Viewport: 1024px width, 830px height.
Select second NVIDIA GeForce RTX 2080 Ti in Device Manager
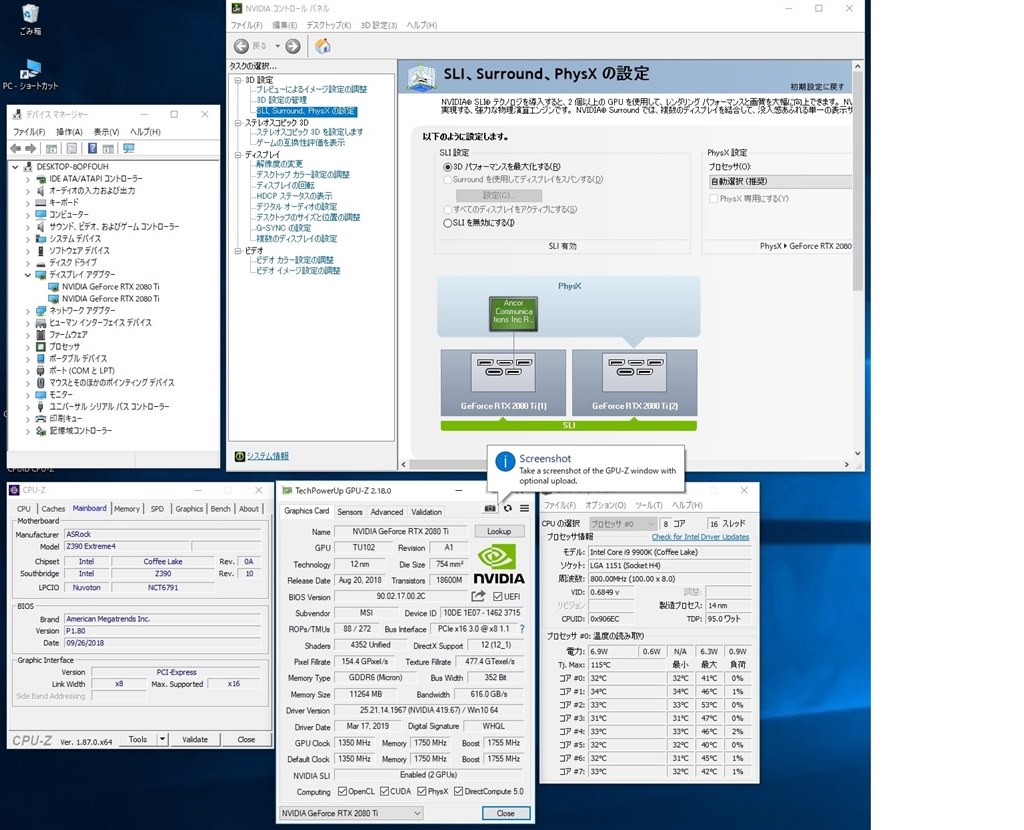click(110, 298)
